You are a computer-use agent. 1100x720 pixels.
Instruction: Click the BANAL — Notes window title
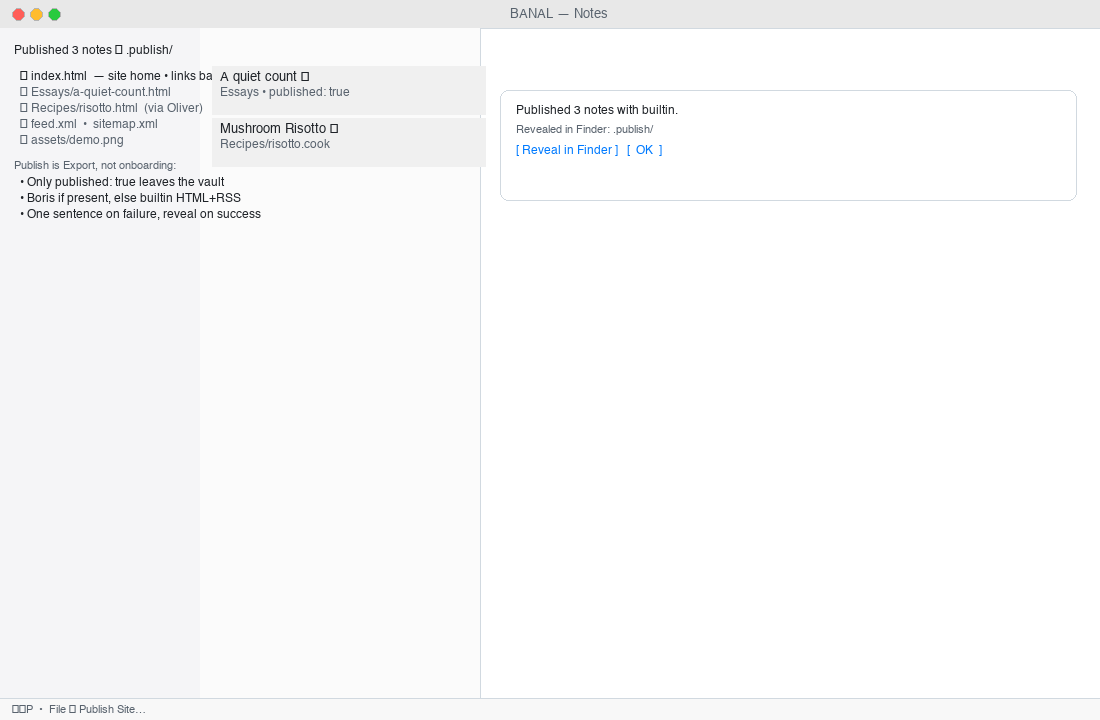point(558,13)
